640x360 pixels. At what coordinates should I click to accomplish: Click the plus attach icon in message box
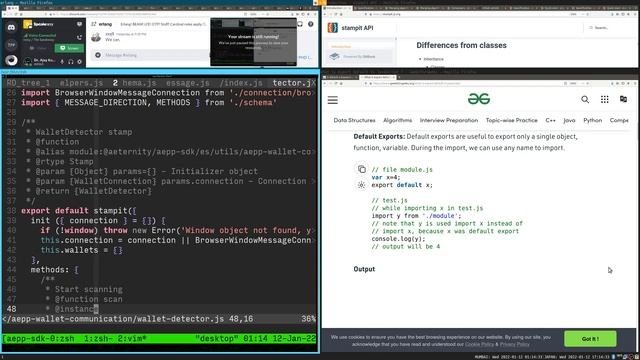point(98,55)
